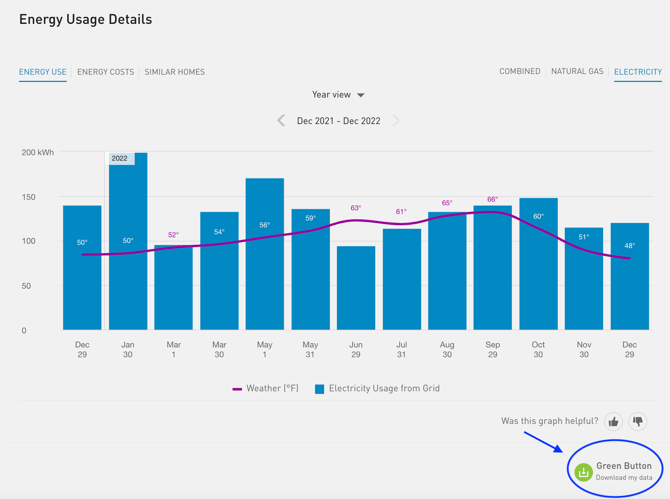Viewport: 670px width, 499px height.
Task: Click the Download my data link
Action: click(x=624, y=478)
